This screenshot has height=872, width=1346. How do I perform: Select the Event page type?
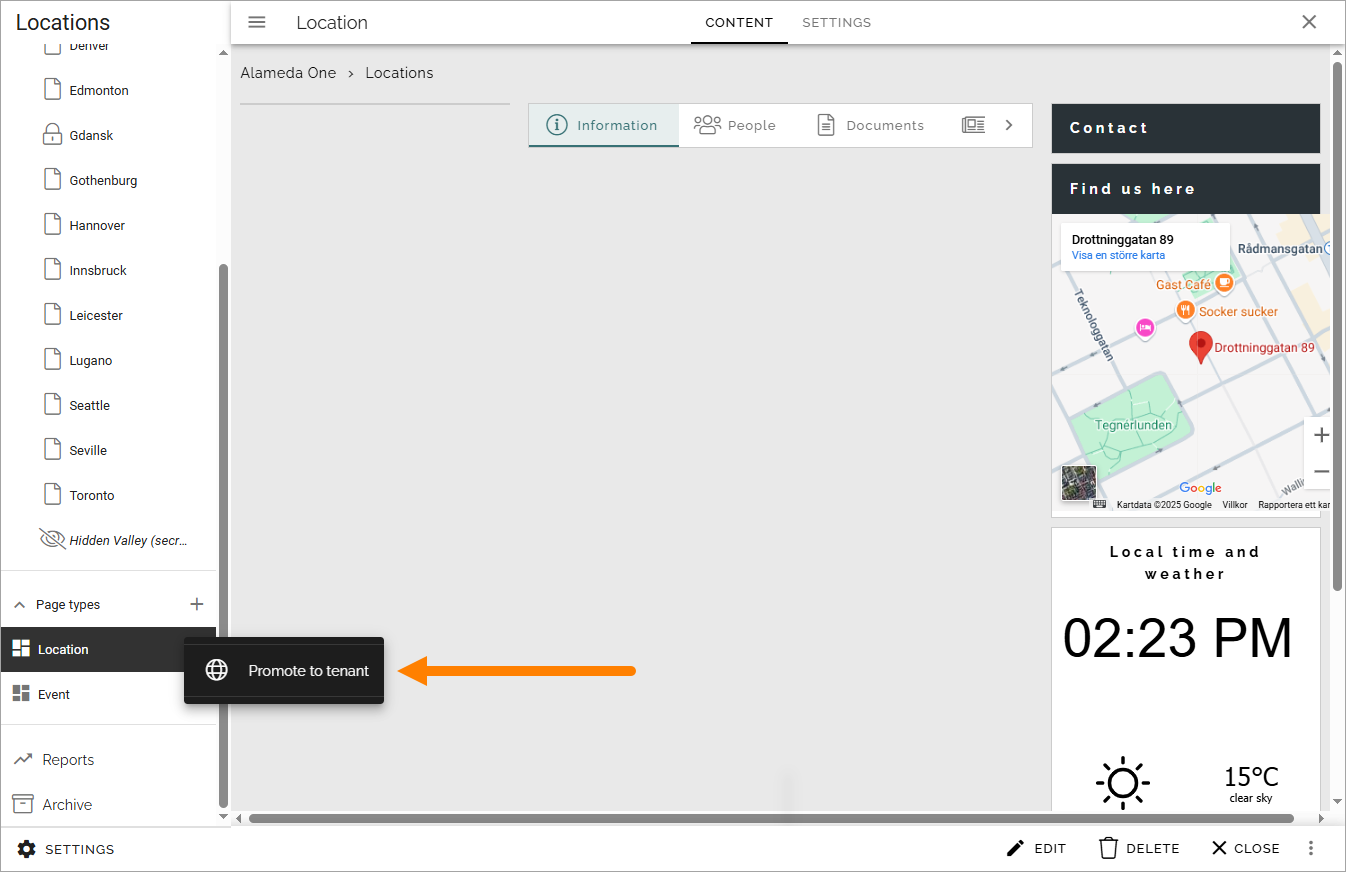pyautogui.click(x=108, y=694)
